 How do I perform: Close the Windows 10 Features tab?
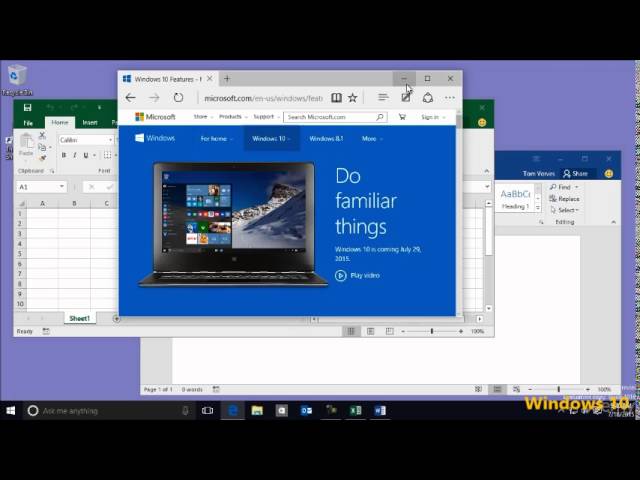point(210,78)
